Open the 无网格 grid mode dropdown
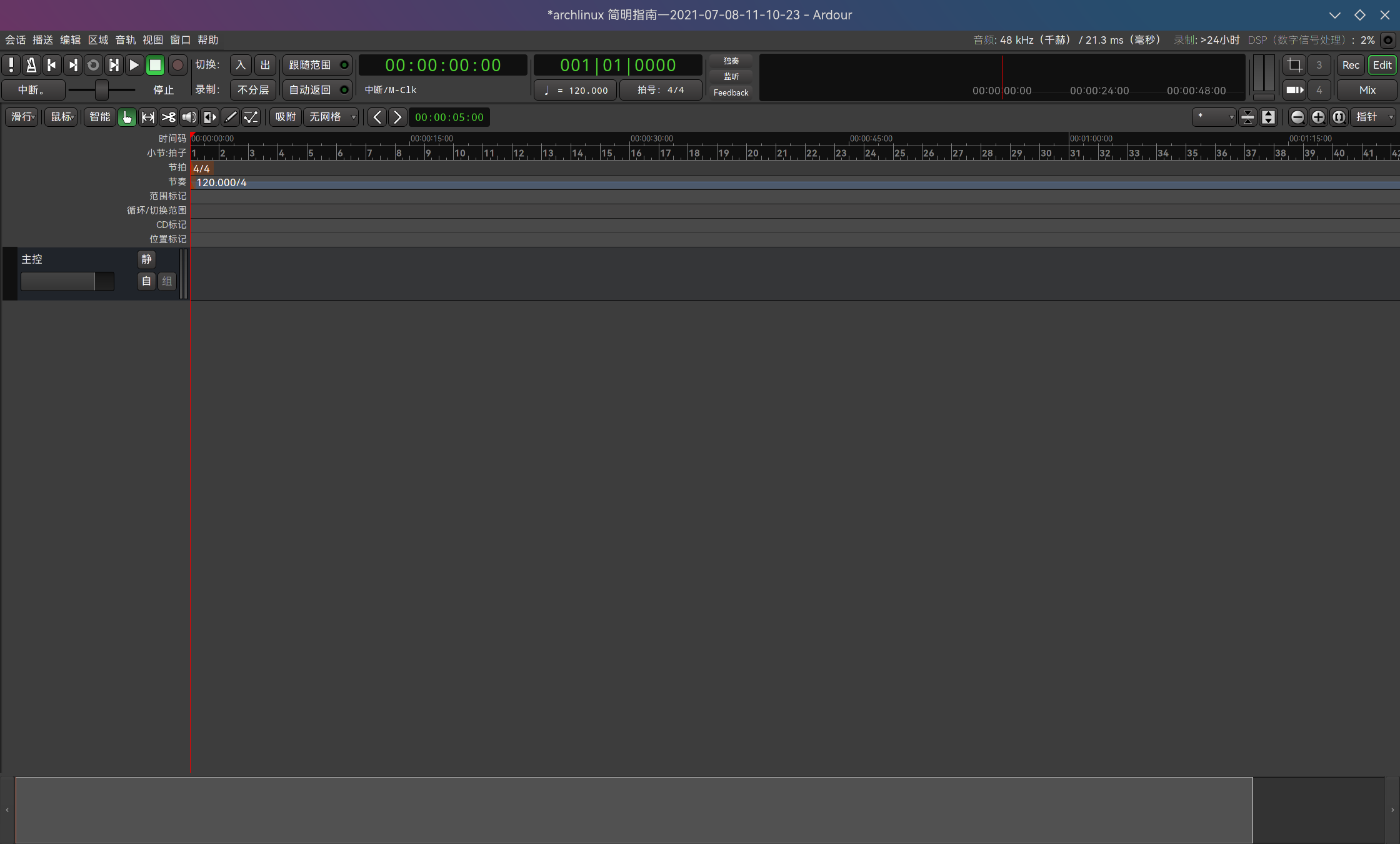The height and width of the screenshot is (844, 1400). [x=332, y=117]
